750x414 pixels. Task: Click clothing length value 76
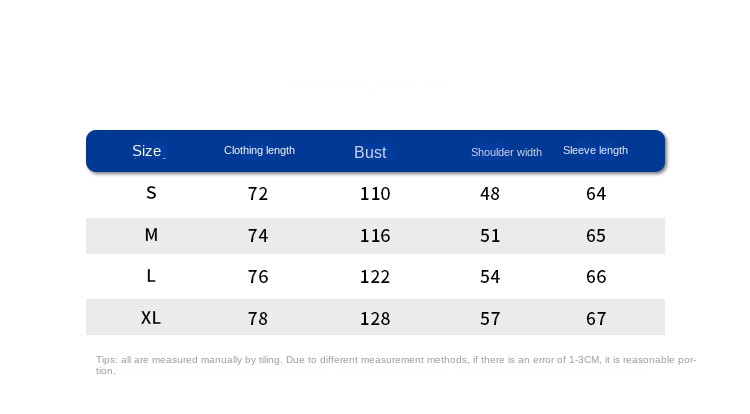click(258, 277)
